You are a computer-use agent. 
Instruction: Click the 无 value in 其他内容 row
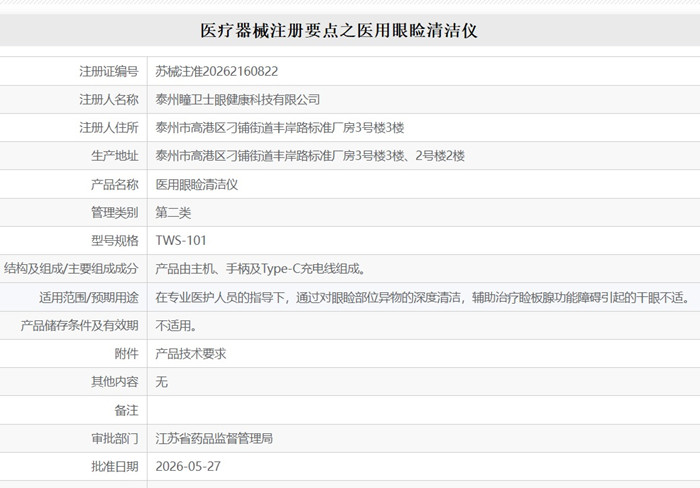pos(161,382)
